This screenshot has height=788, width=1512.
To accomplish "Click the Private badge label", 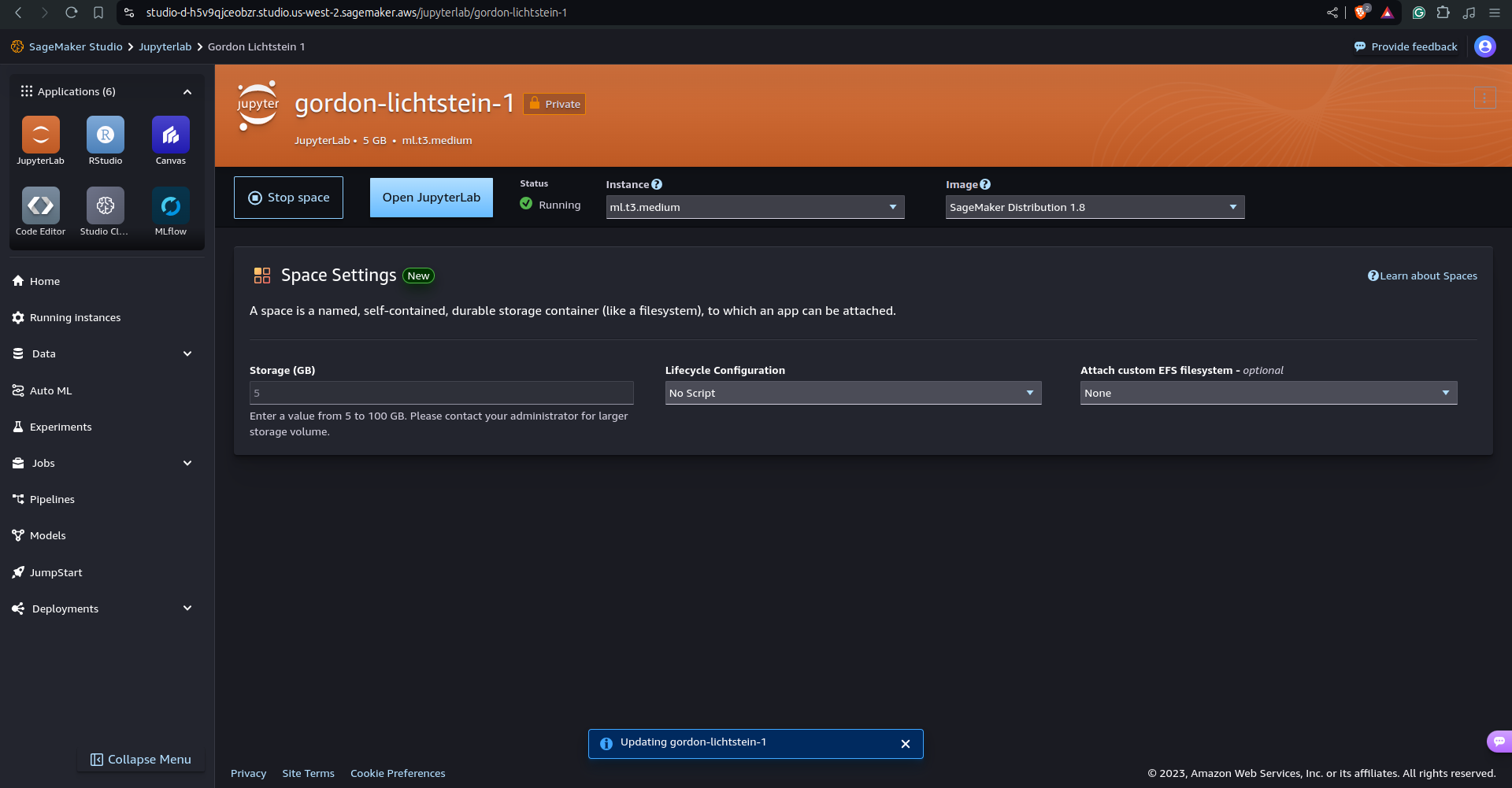I will click(x=554, y=104).
